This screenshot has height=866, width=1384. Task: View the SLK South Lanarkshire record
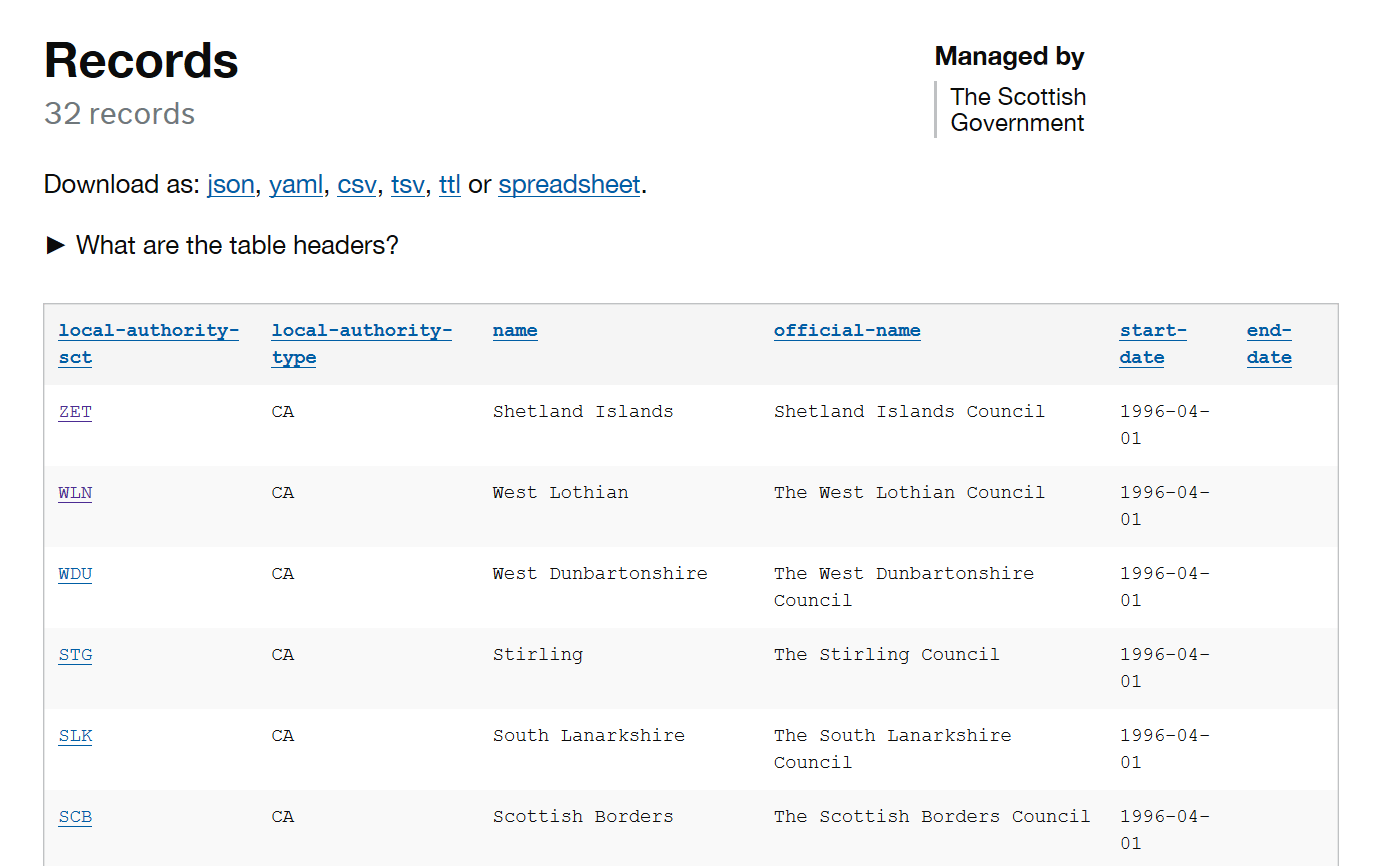click(x=75, y=736)
